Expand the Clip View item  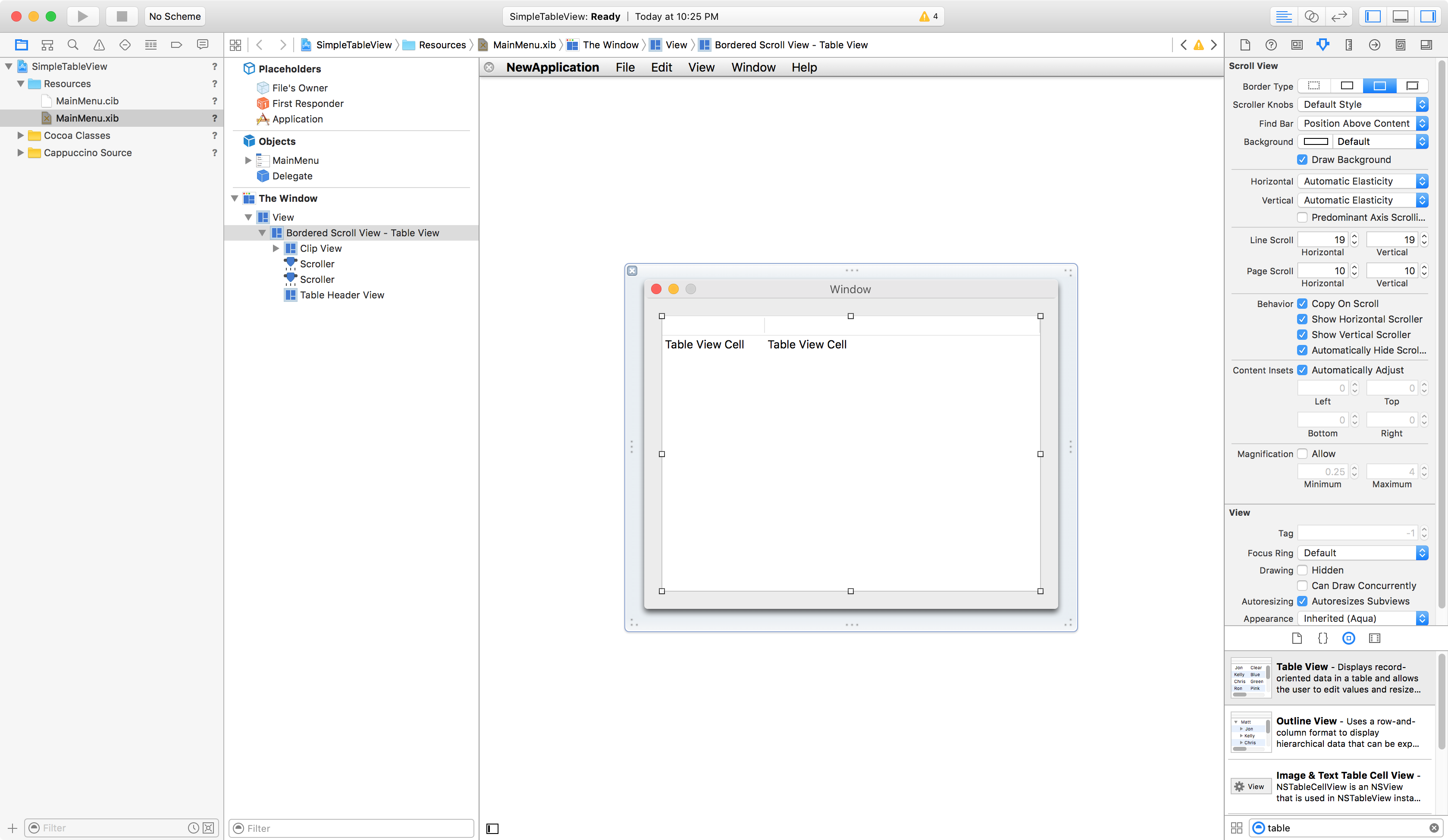click(x=276, y=248)
